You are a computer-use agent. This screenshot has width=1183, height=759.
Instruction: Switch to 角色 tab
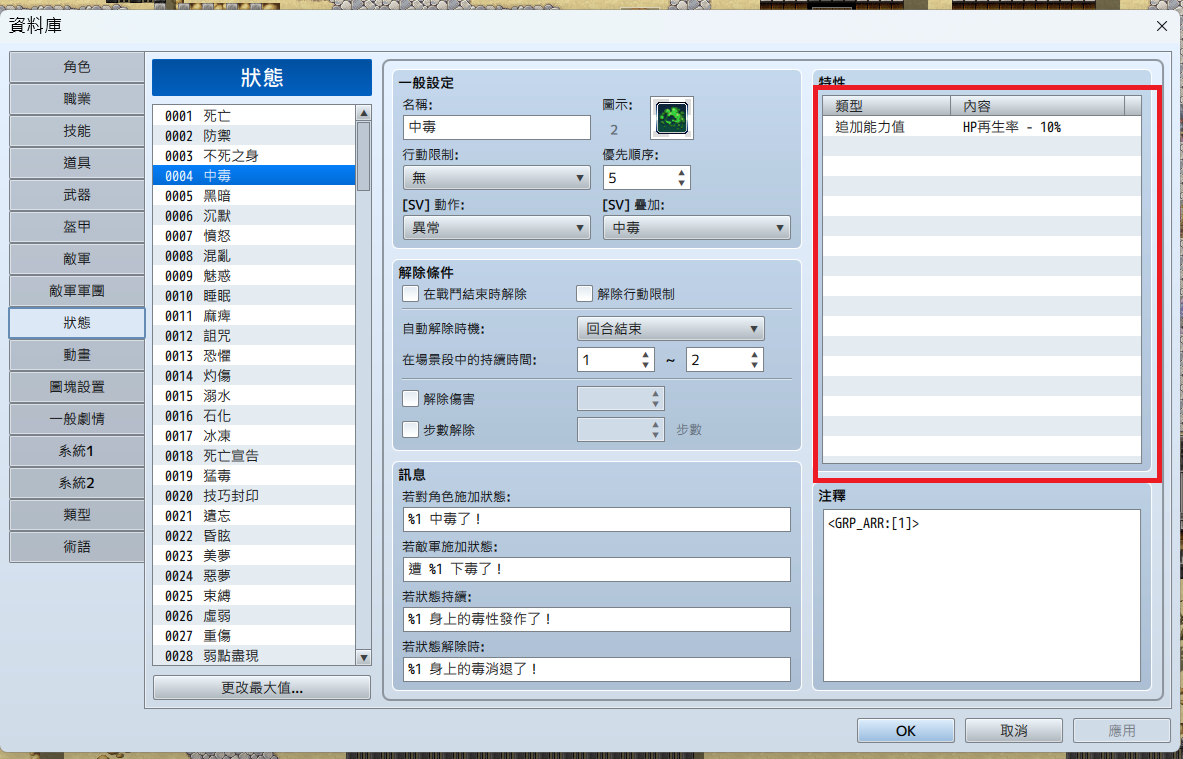click(x=77, y=67)
